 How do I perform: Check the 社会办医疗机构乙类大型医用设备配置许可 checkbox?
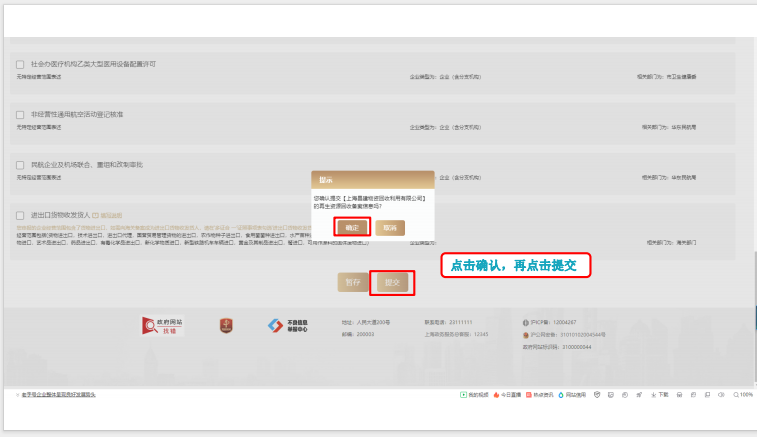pos(20,64)
